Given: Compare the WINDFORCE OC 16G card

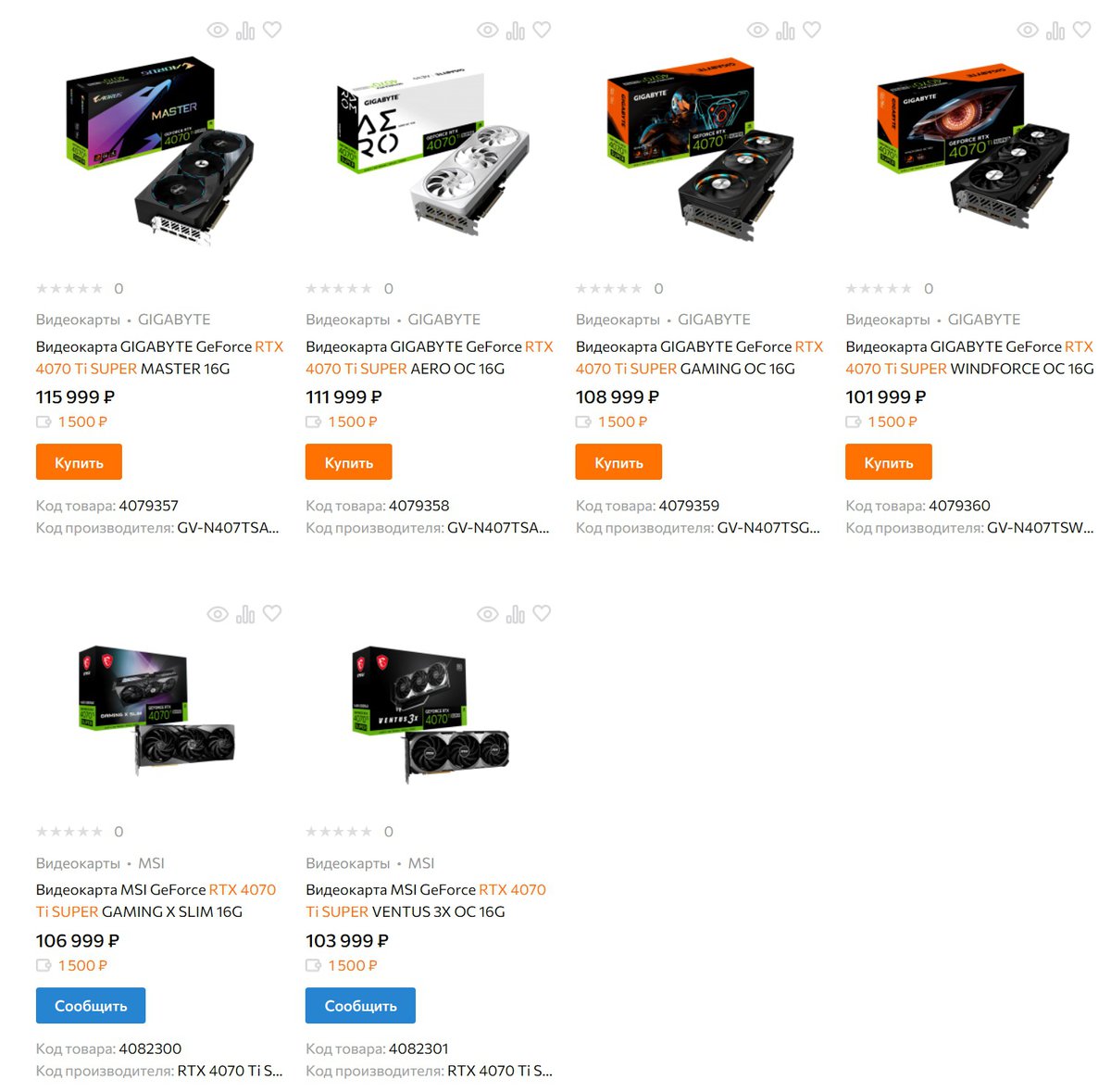Looking at the screenshot, I should point(1055,31).
